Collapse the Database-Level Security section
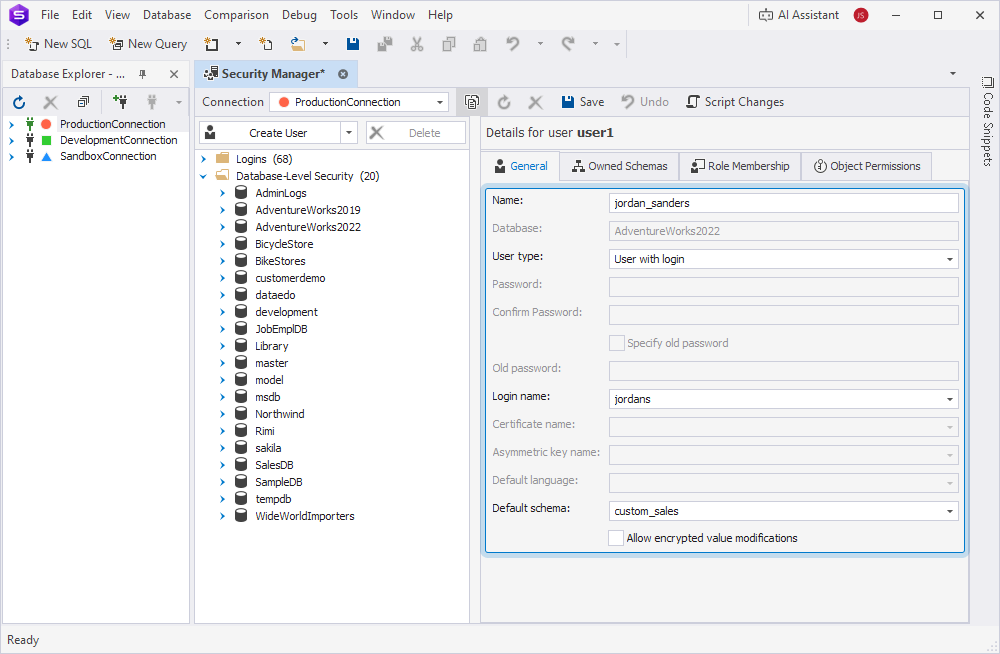This screenshot has width=1000, height=654. pos(202,175)
